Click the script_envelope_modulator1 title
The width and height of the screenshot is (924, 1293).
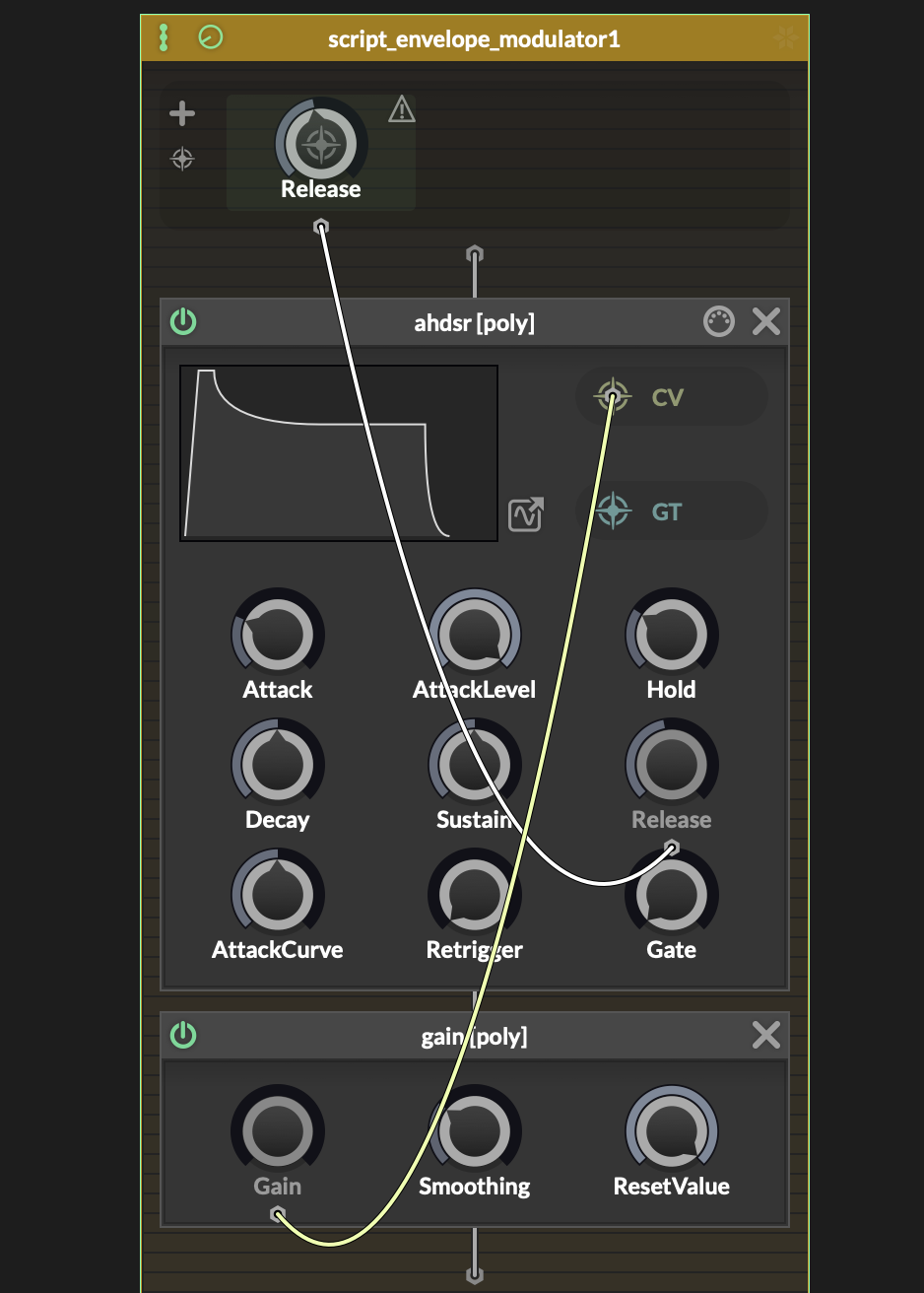[474, 39]
